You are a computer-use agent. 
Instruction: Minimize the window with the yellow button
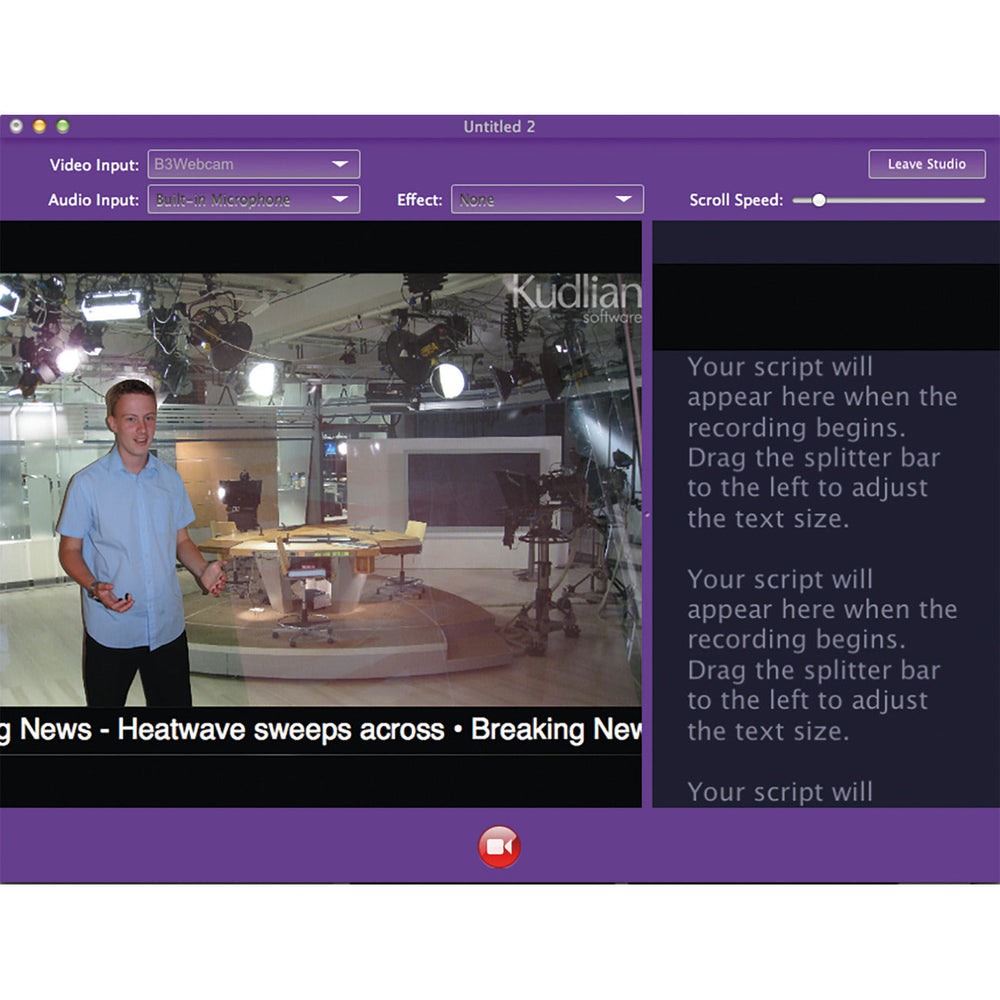(x=39, y=126)
